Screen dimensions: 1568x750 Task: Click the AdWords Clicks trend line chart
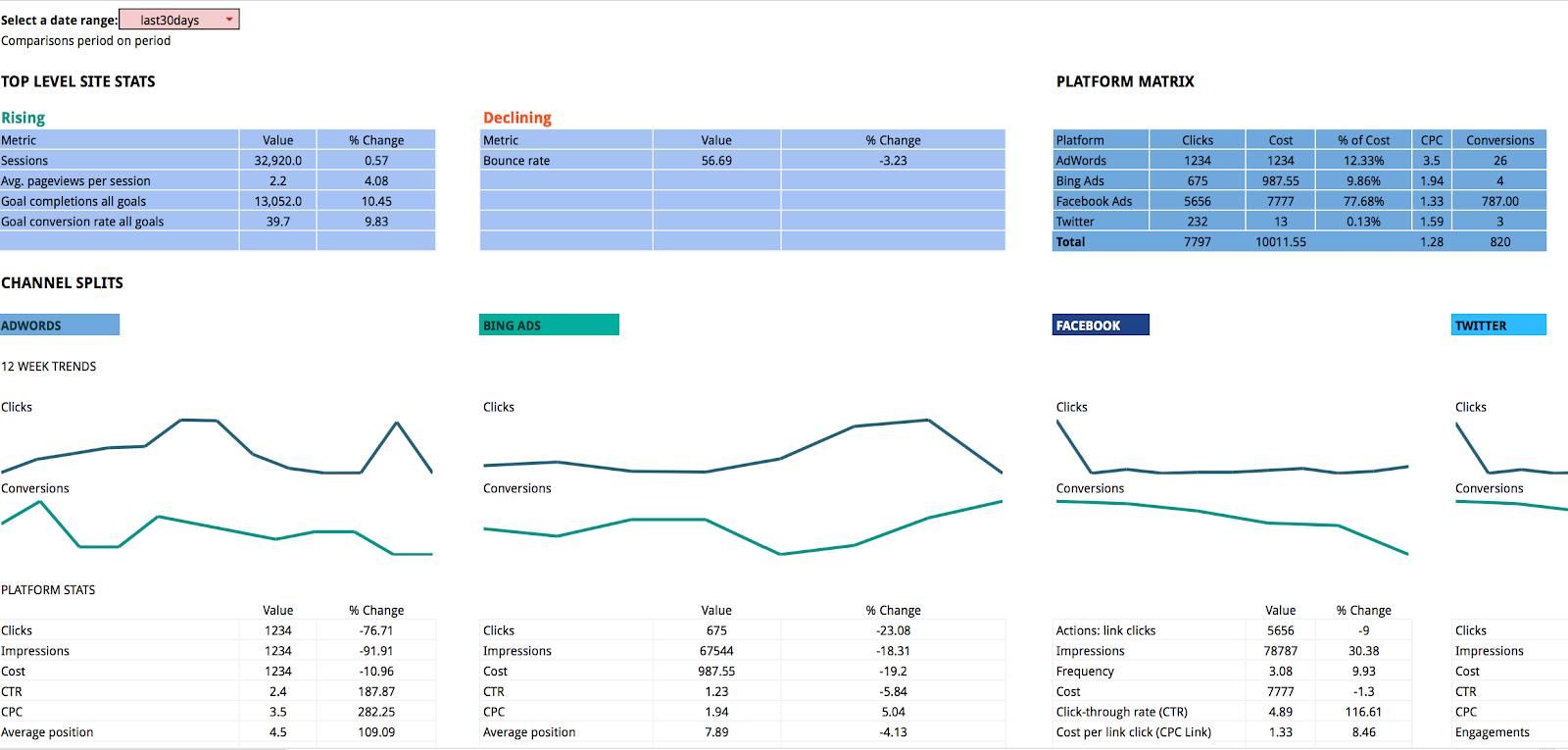(x=217, y=447)
